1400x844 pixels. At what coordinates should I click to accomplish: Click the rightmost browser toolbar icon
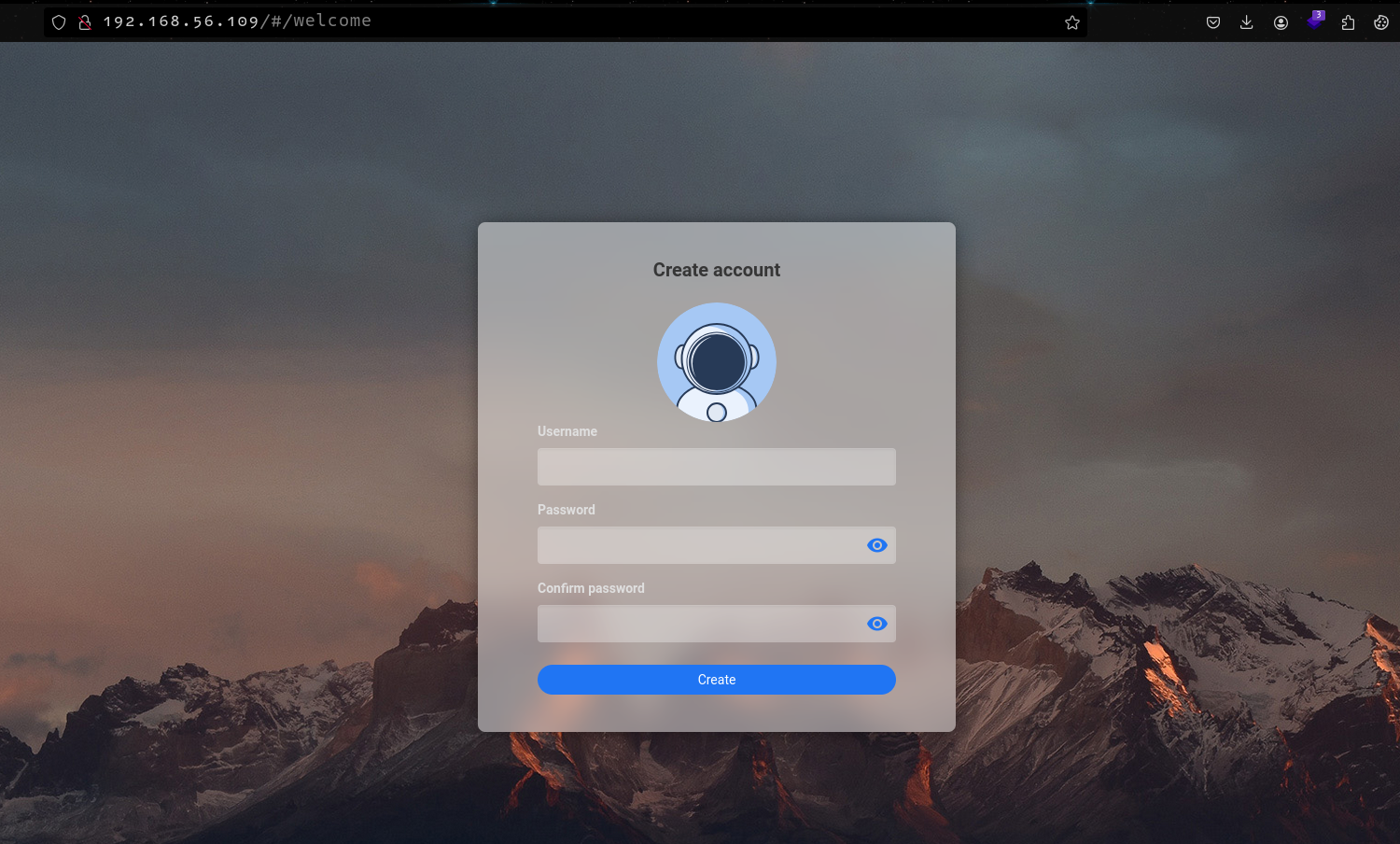(1381, 22)
